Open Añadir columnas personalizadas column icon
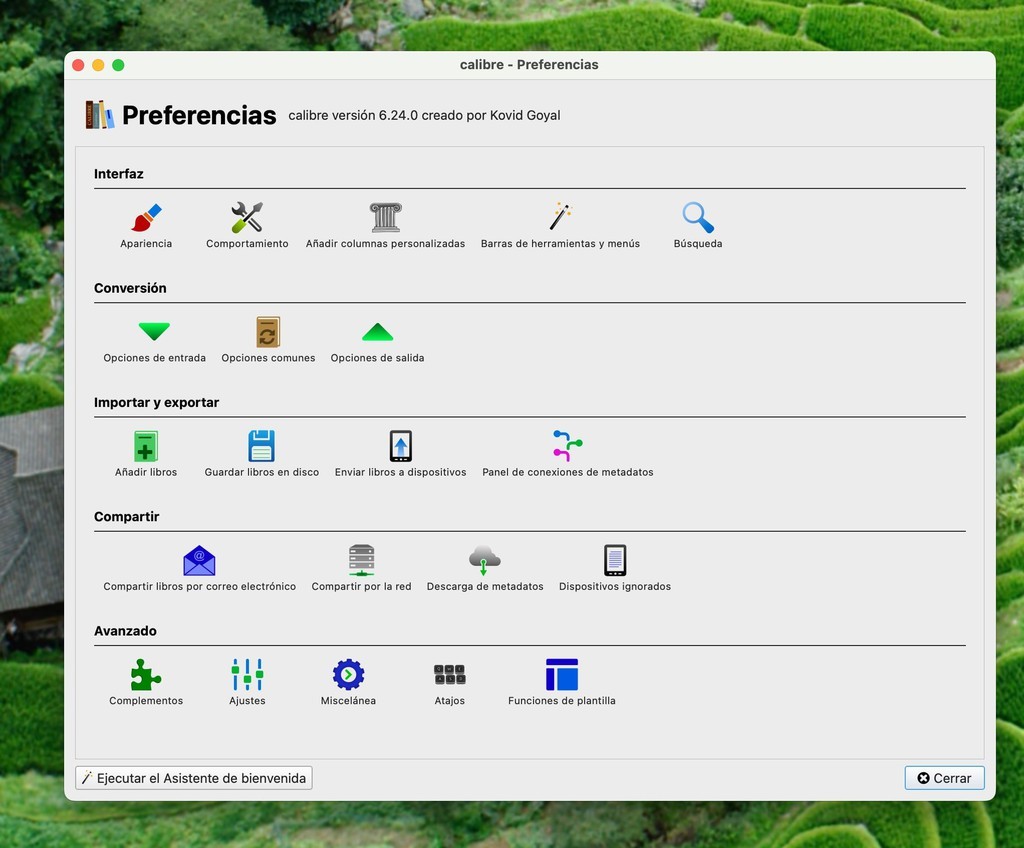Image resolution: width=1024 pixels, height=848 pixels. [x=385, y=218]
